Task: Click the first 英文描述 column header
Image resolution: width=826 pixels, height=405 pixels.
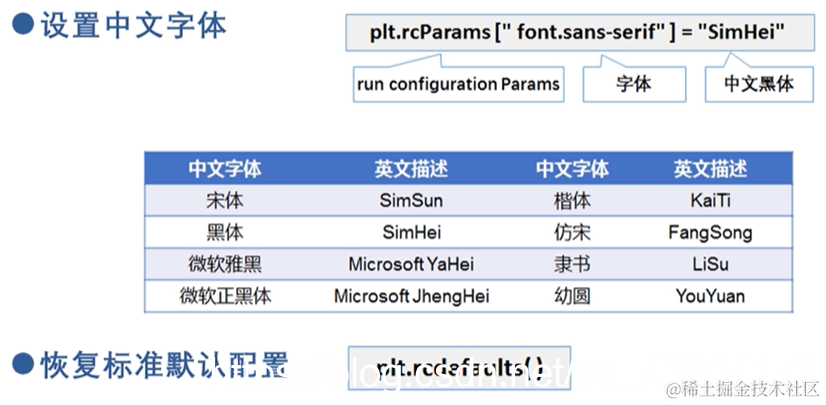Action: [x=411, y=169]
